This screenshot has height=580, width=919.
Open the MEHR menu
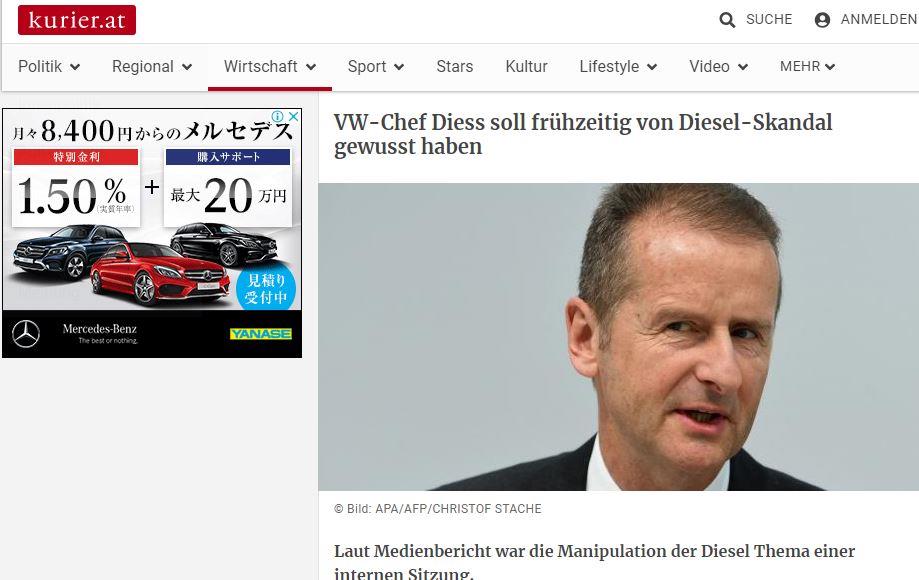pos(807,67)
